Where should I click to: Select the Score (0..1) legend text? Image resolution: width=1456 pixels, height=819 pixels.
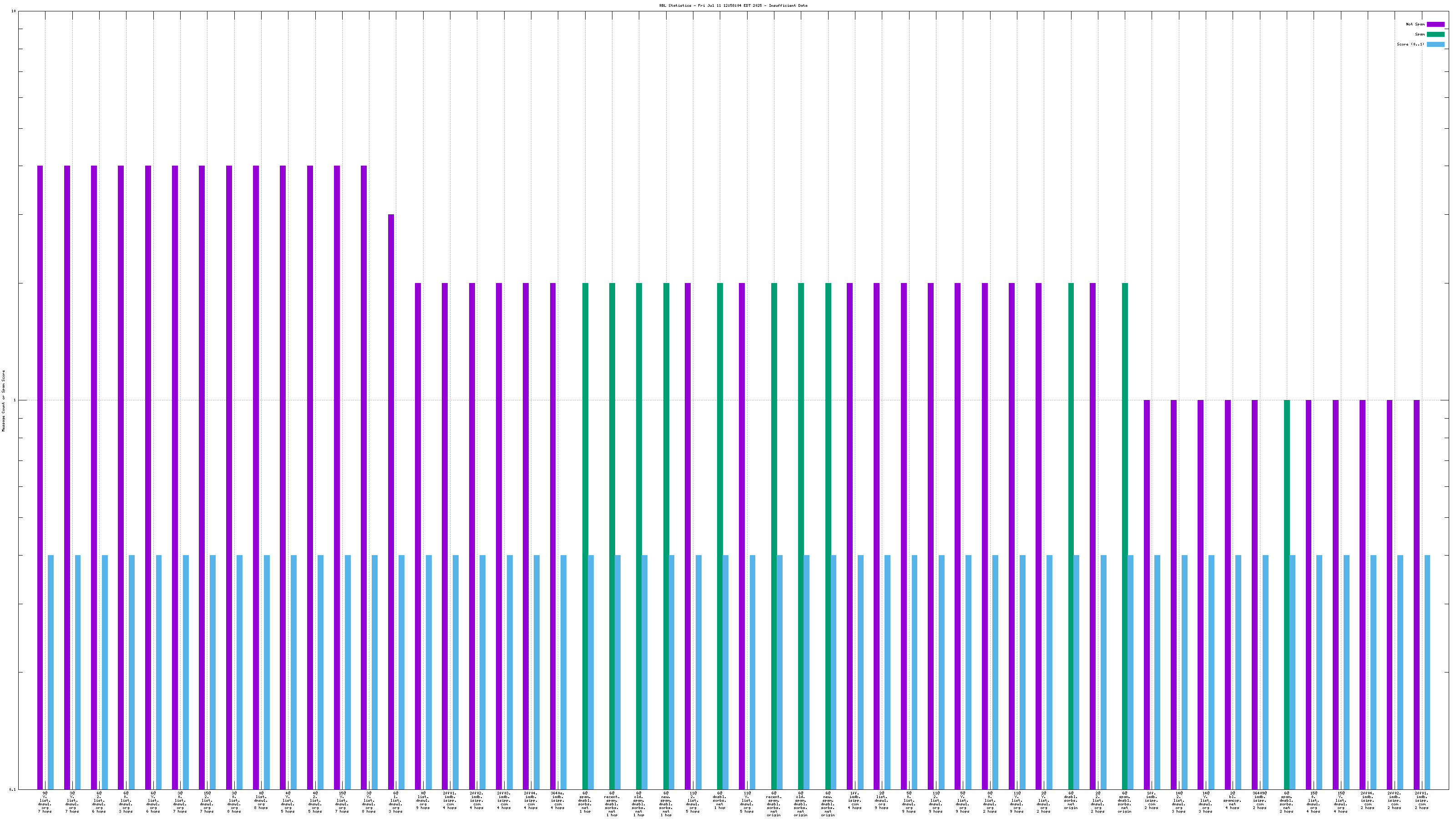tap(1410, 44)
